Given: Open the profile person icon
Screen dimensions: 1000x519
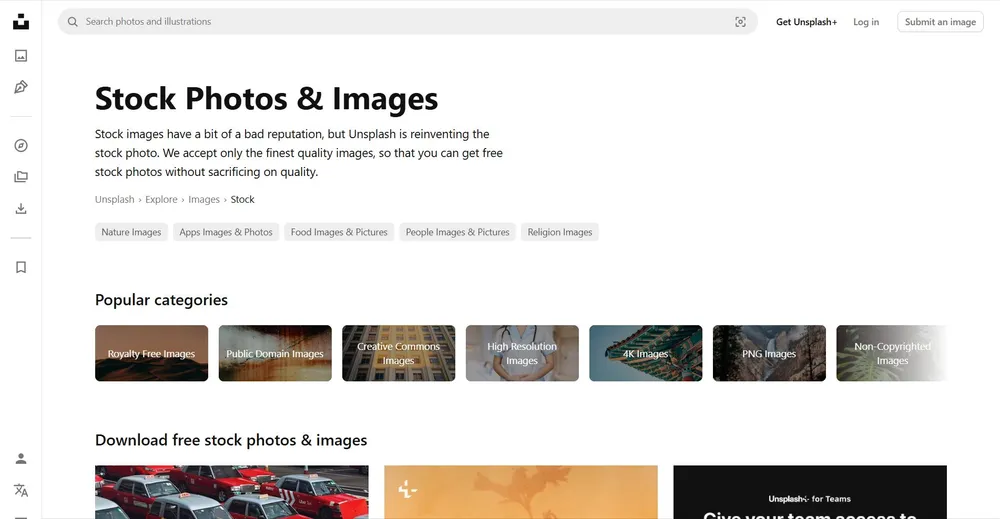Looking at the screenshot, I should 21,458.
